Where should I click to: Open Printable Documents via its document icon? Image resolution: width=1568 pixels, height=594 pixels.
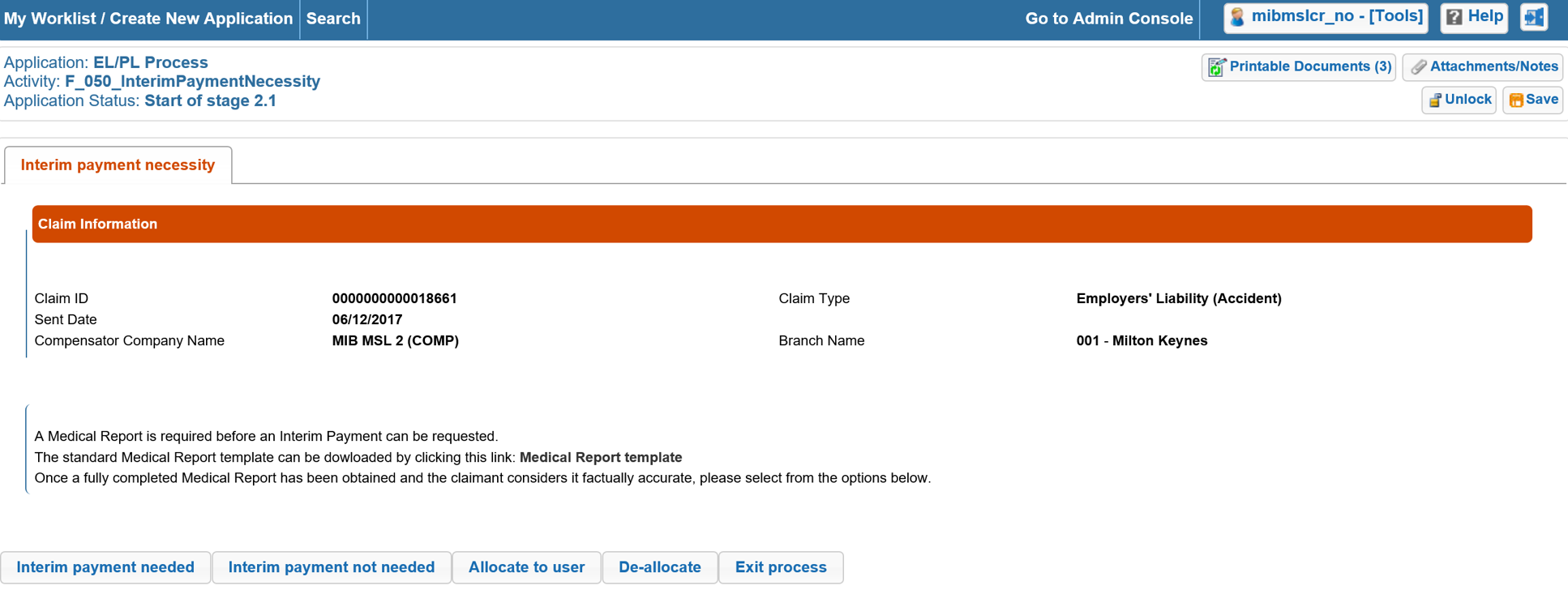[x=1216, y=66]
